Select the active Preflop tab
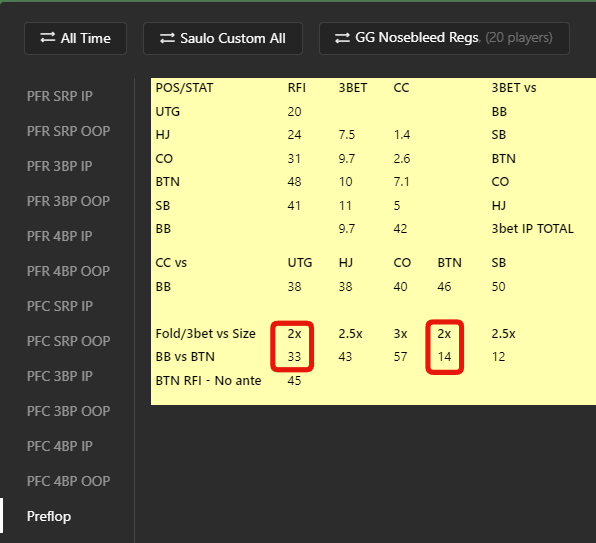Viewport: 596px width, 543px height. coord(49,516)
